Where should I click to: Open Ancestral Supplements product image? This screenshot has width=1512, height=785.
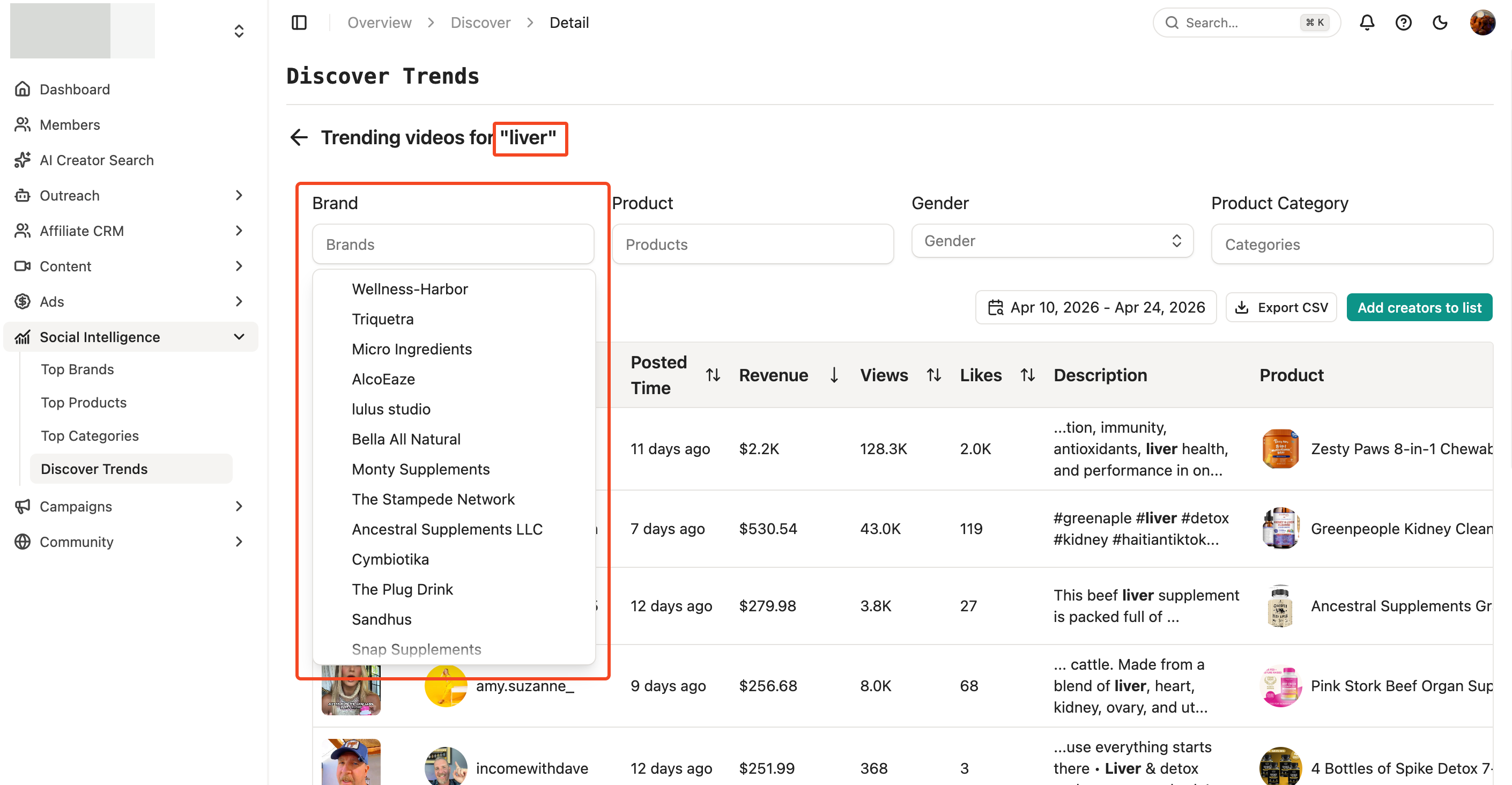1279,606
